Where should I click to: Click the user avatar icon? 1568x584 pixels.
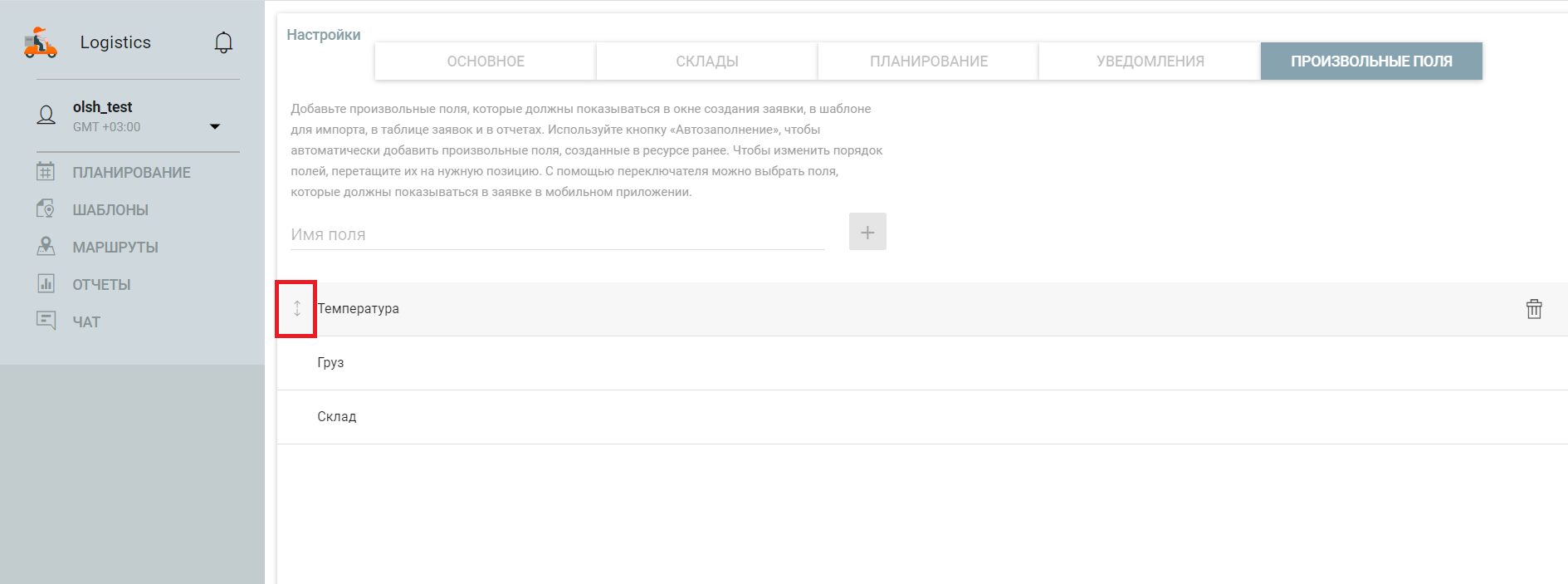pyautogui.click(x=46, y=115)
